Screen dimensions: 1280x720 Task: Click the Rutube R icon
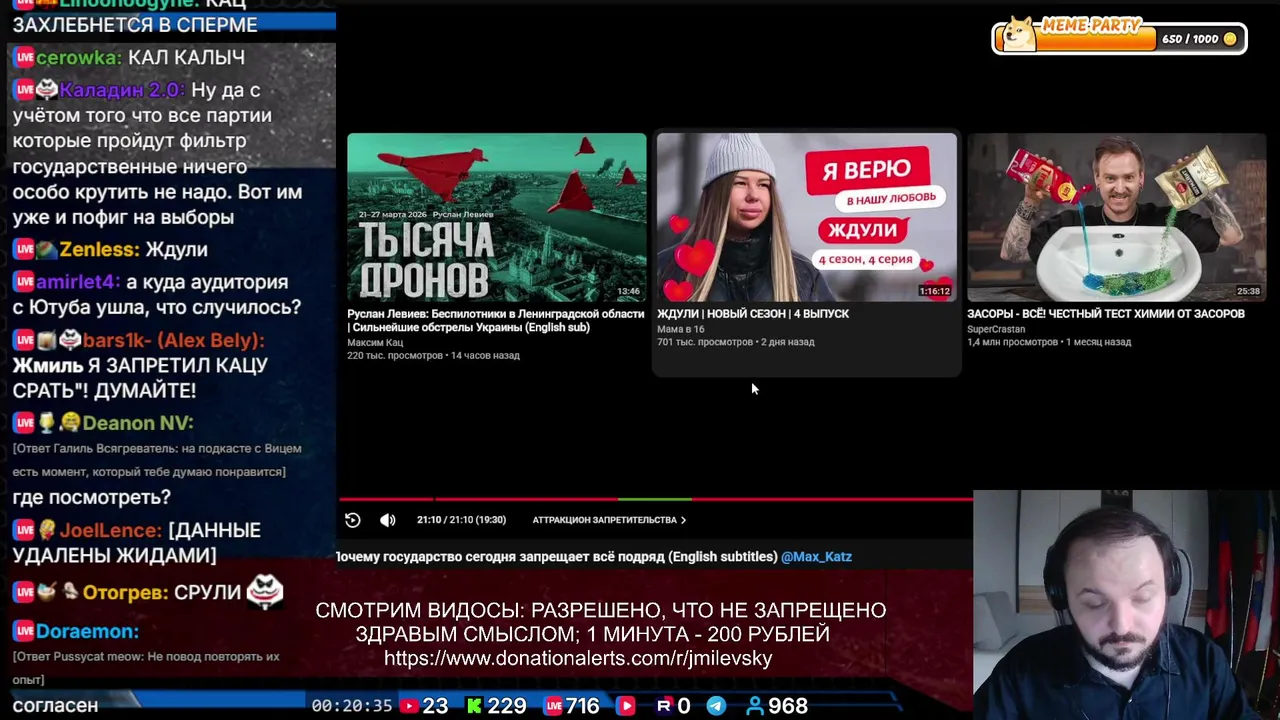coord(664,706)
